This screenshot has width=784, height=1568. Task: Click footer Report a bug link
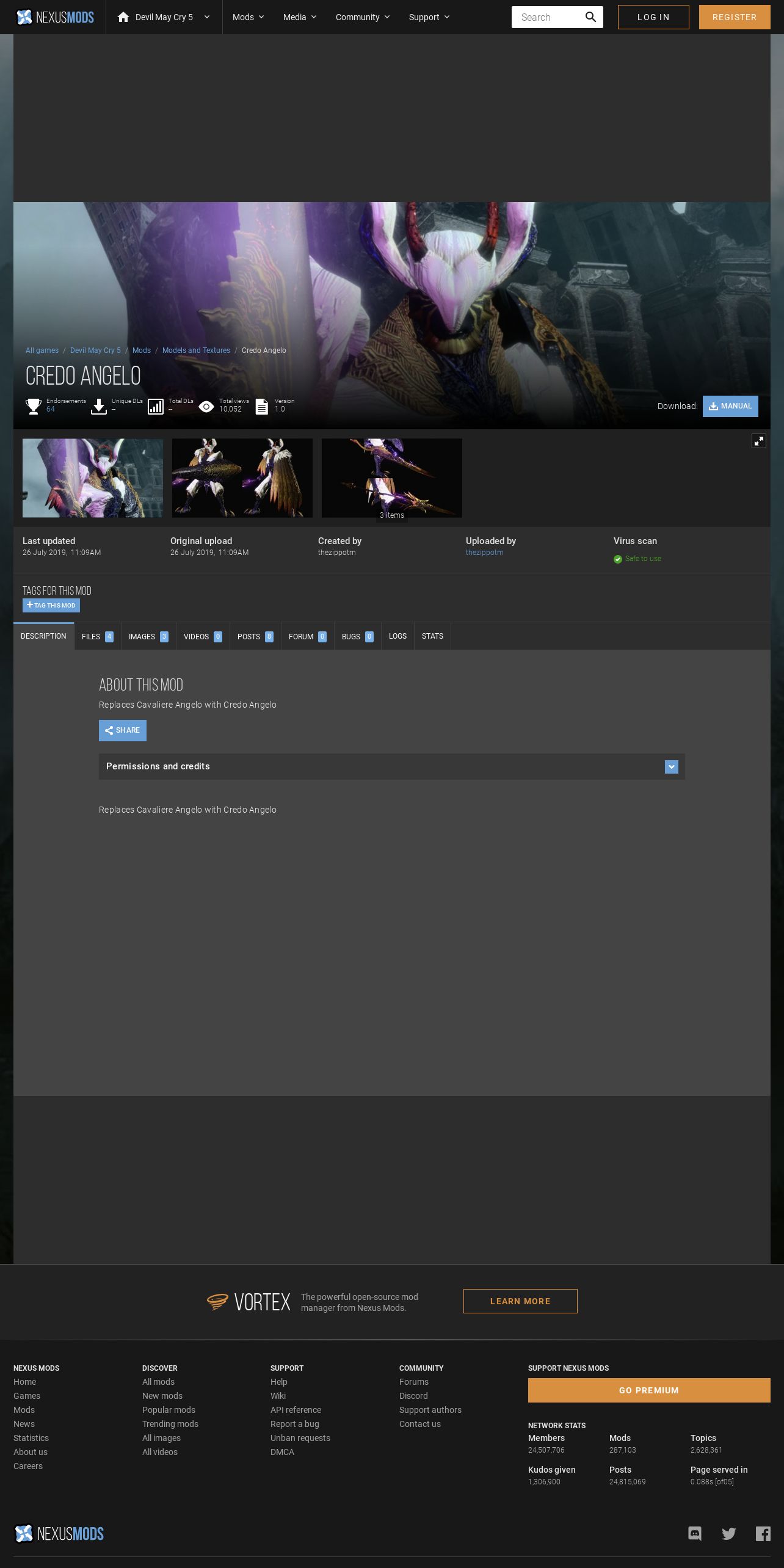pyautogui.click(x=295, y=1424)
